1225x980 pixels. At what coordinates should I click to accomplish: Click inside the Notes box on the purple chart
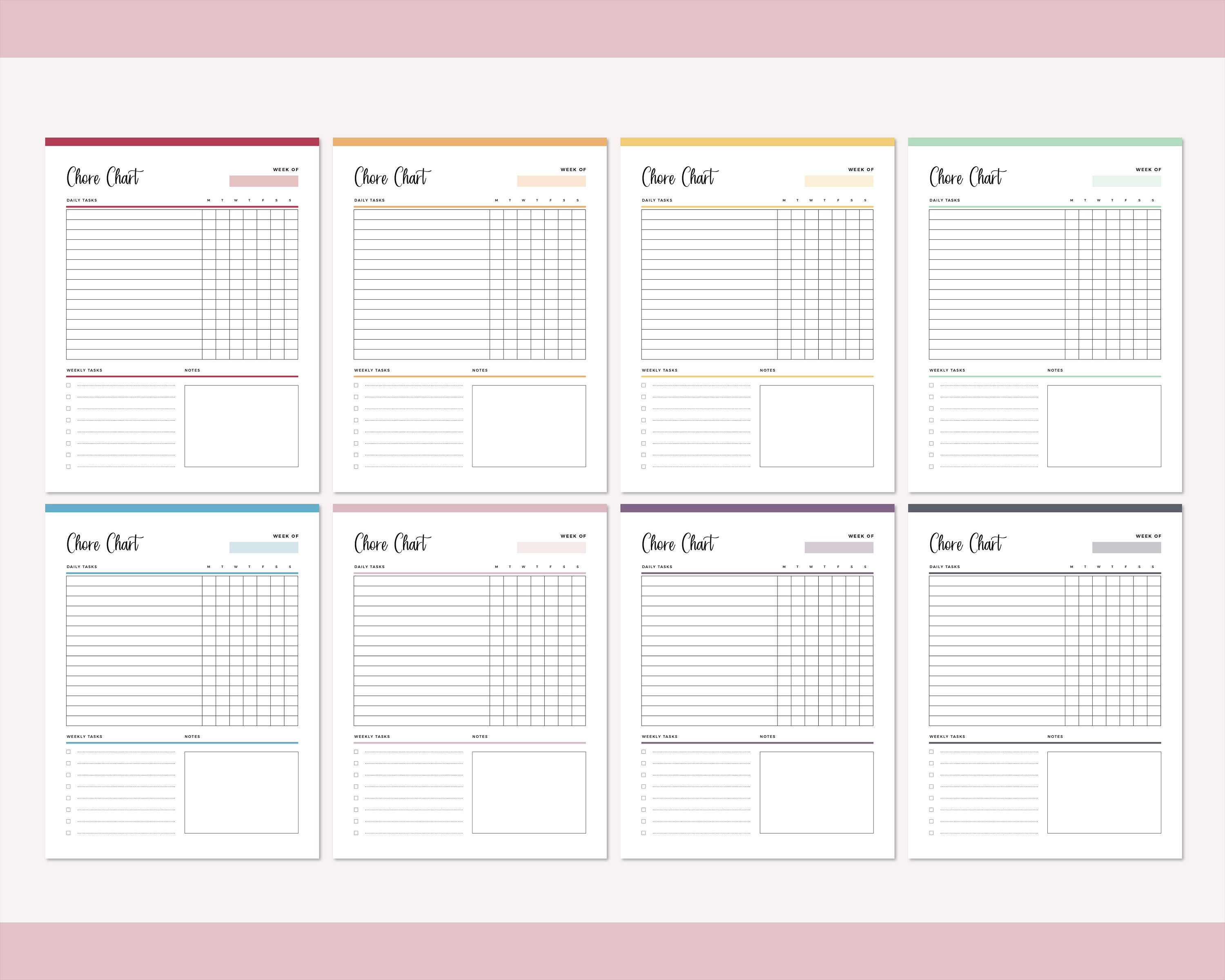click(x=817, y=793)
